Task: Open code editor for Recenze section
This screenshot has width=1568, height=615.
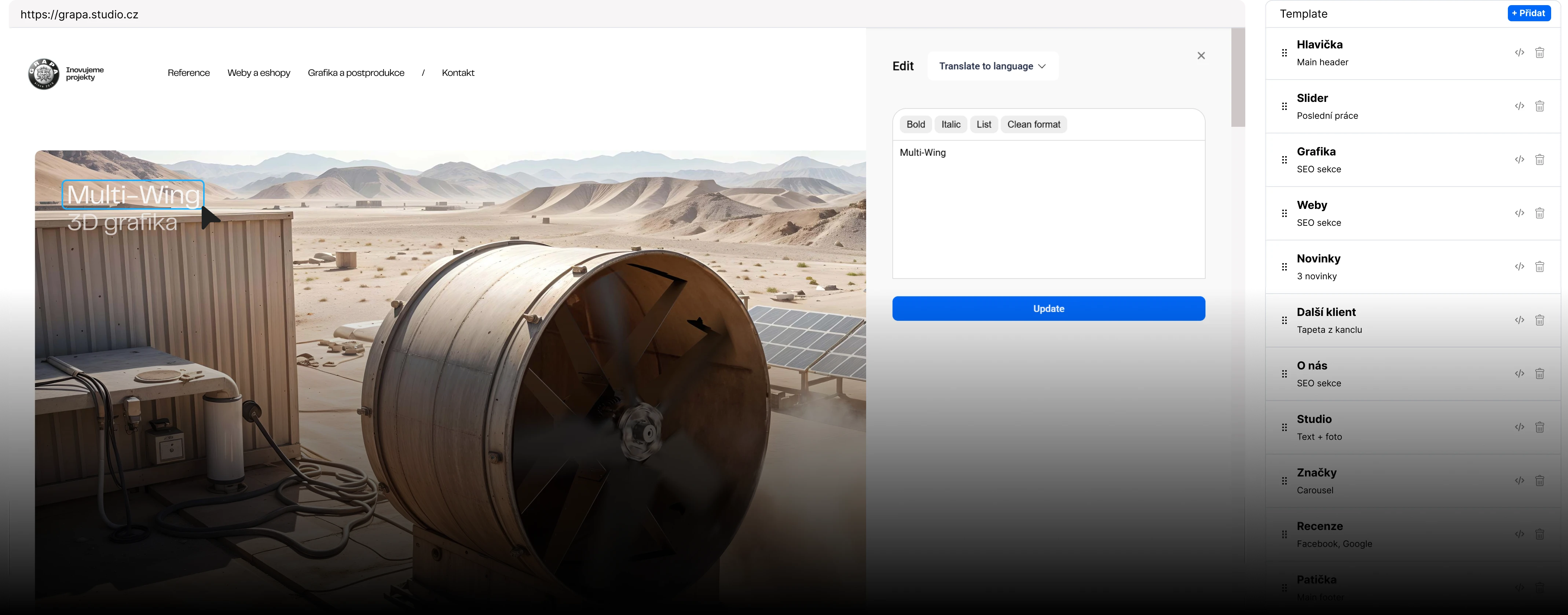Action: 1519,535
